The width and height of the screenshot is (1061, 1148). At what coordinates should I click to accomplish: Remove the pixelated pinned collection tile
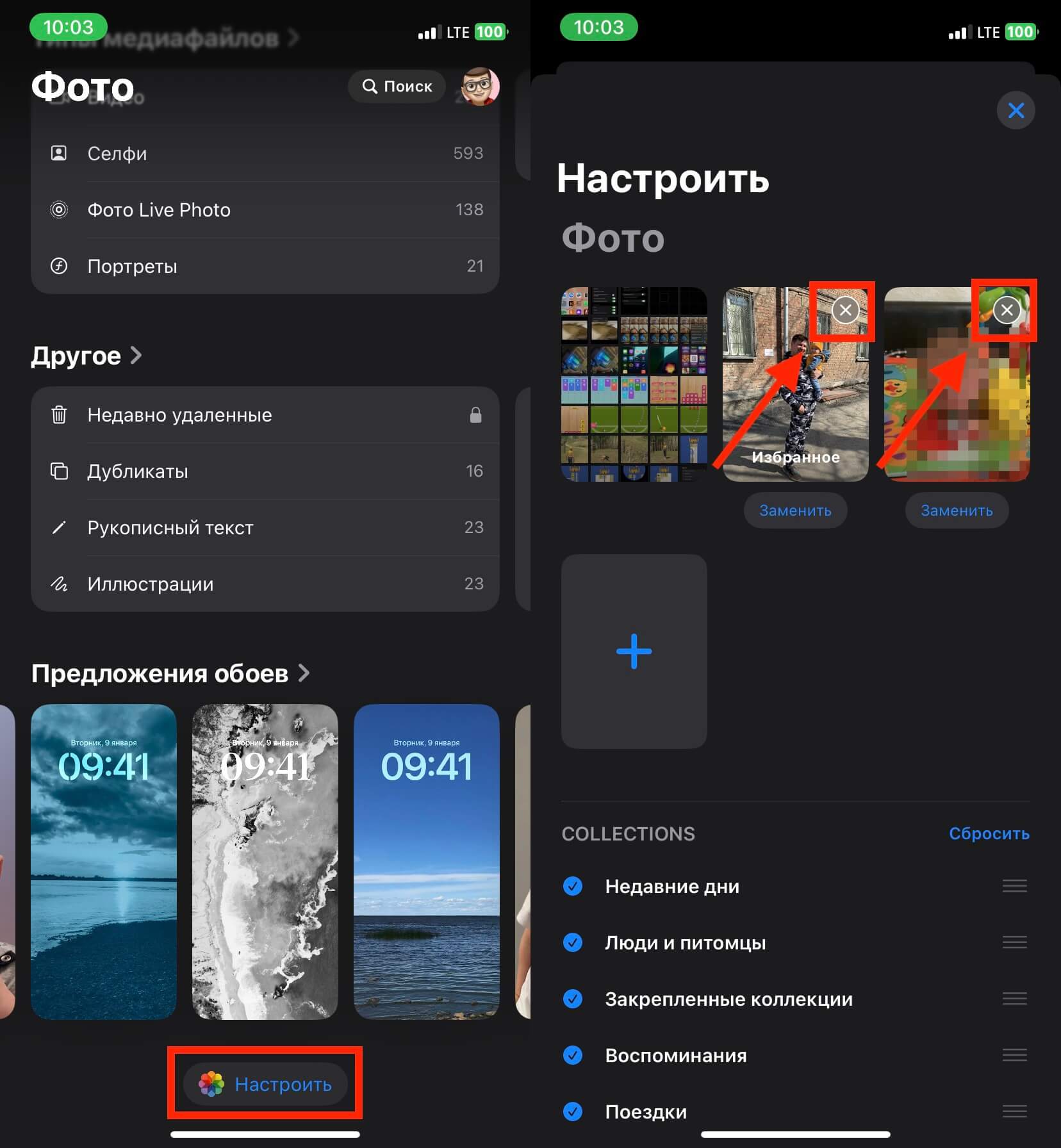coord(1007,311)
